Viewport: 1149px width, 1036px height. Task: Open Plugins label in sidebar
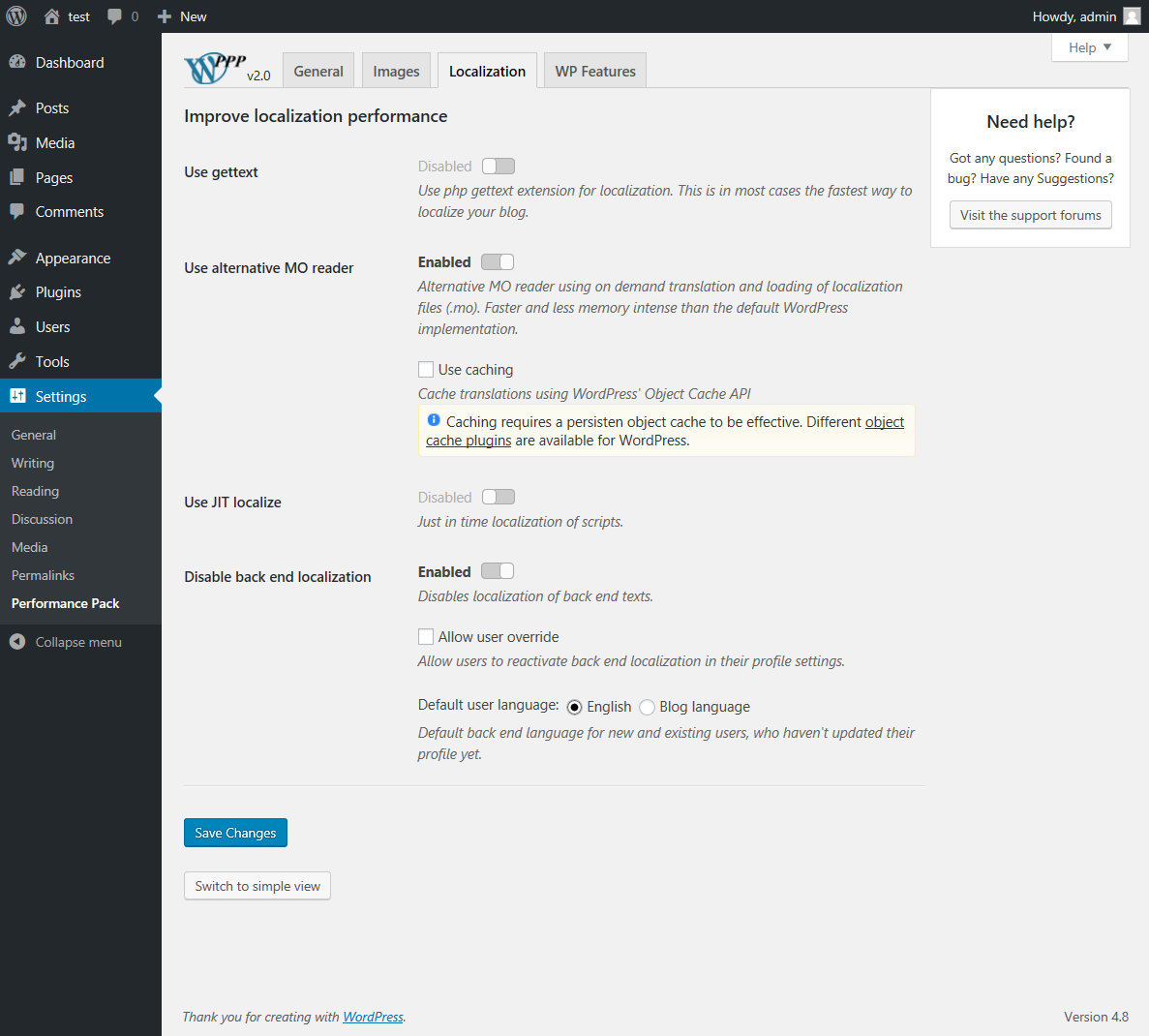(58, 291)
